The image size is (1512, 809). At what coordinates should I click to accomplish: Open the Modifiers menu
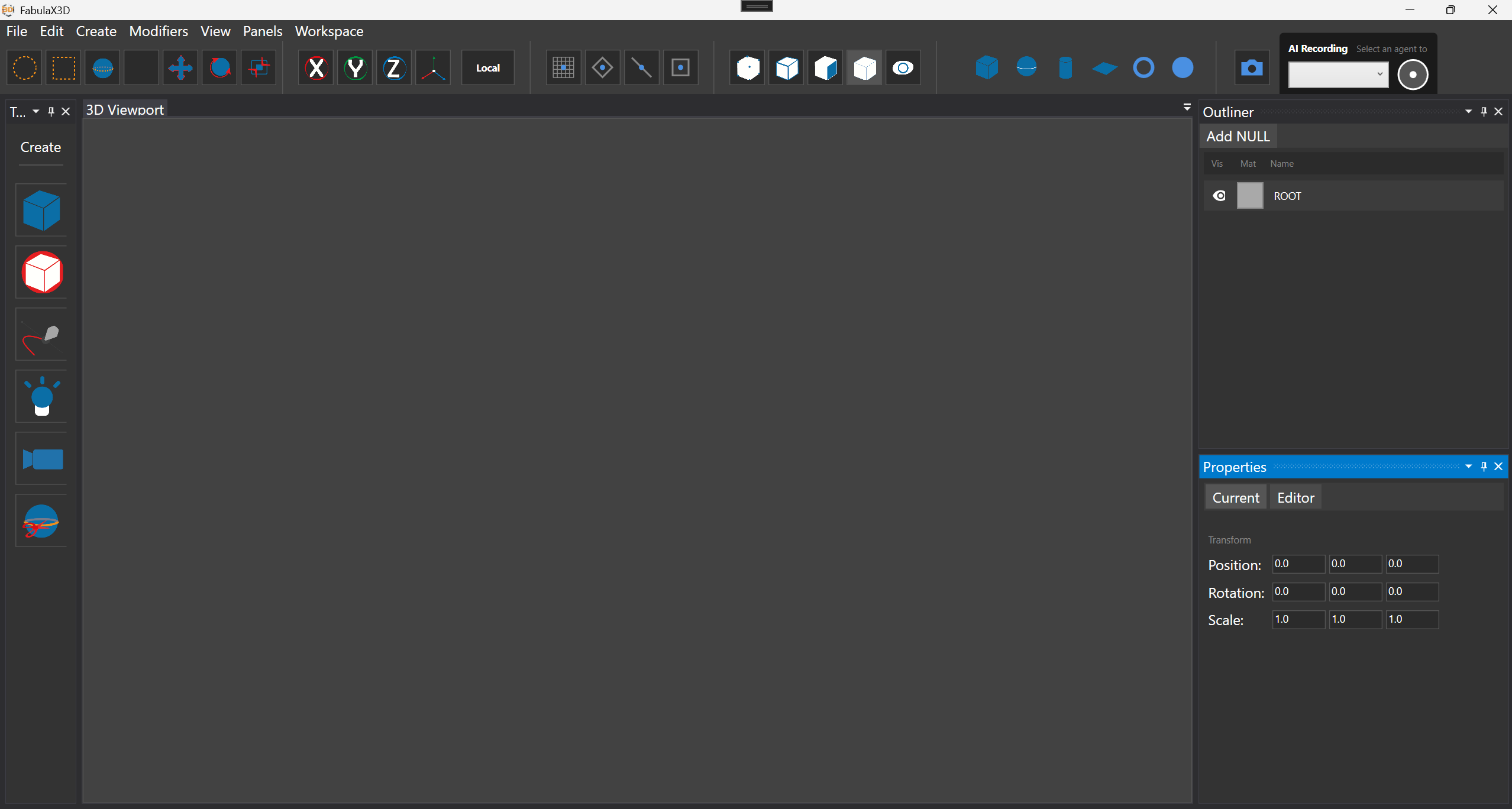tap(158, 31)
